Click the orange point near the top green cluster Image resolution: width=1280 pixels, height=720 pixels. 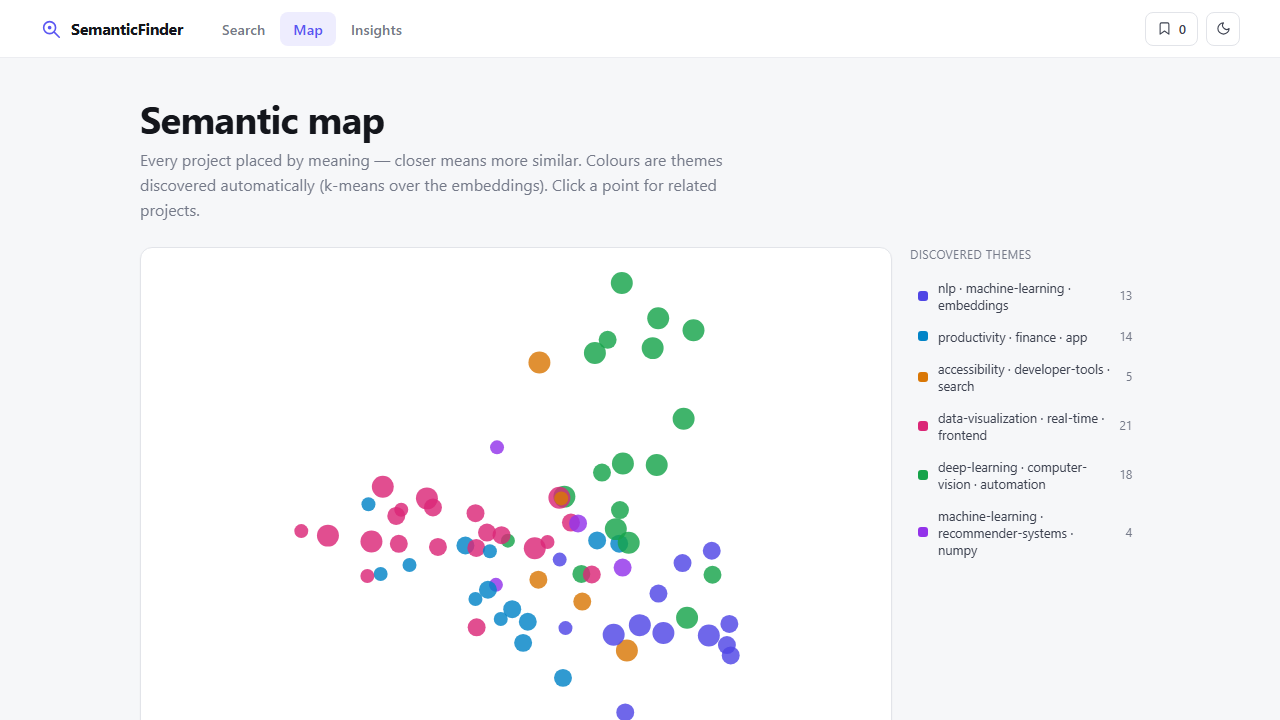539,362
